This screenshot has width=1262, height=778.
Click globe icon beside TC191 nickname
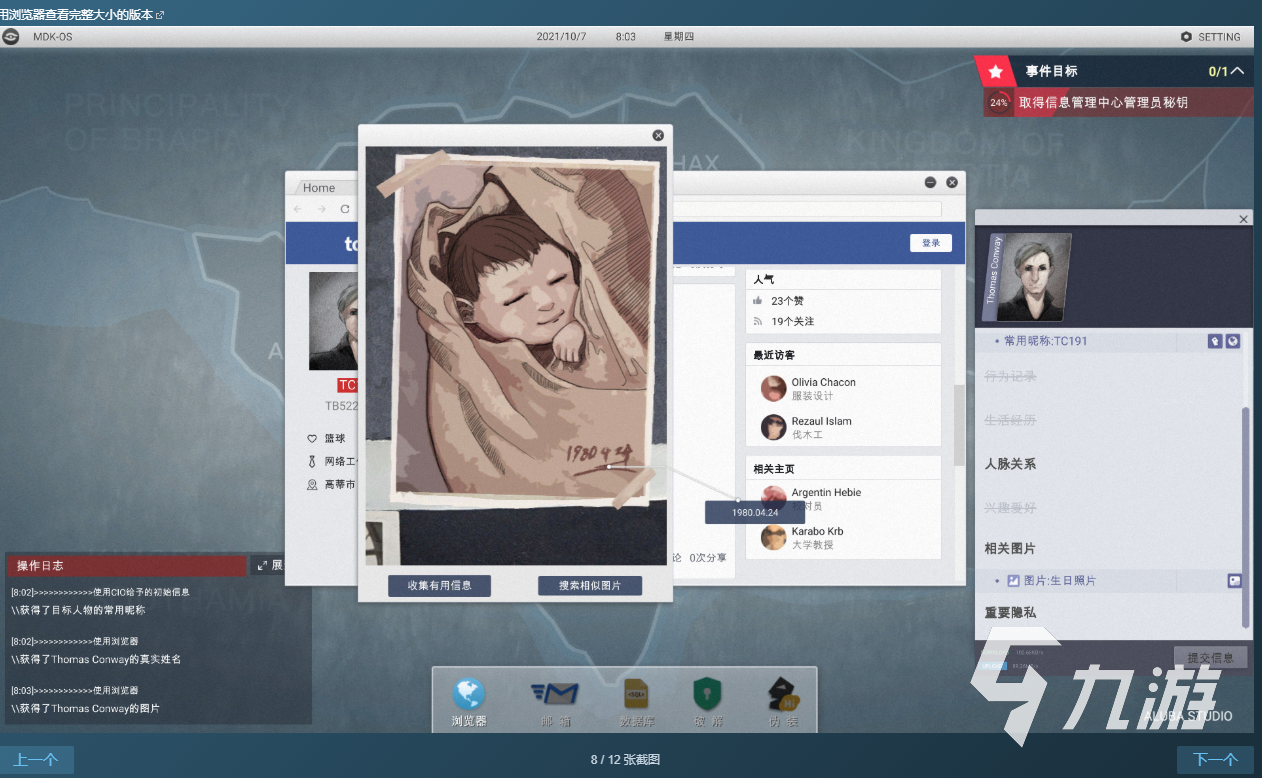[x=1233, y=341]
